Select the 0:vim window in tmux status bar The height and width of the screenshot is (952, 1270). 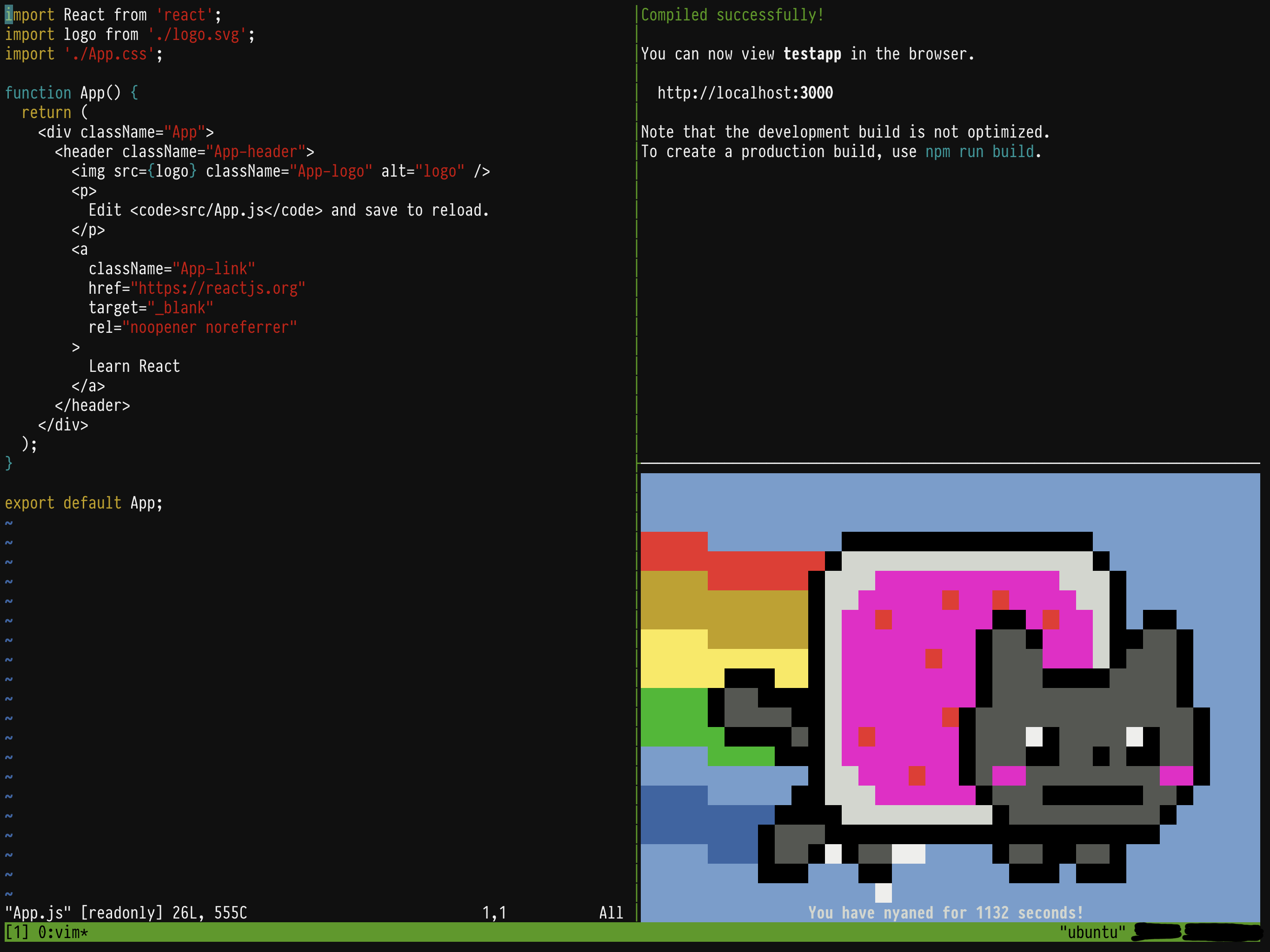click(63, 932)
